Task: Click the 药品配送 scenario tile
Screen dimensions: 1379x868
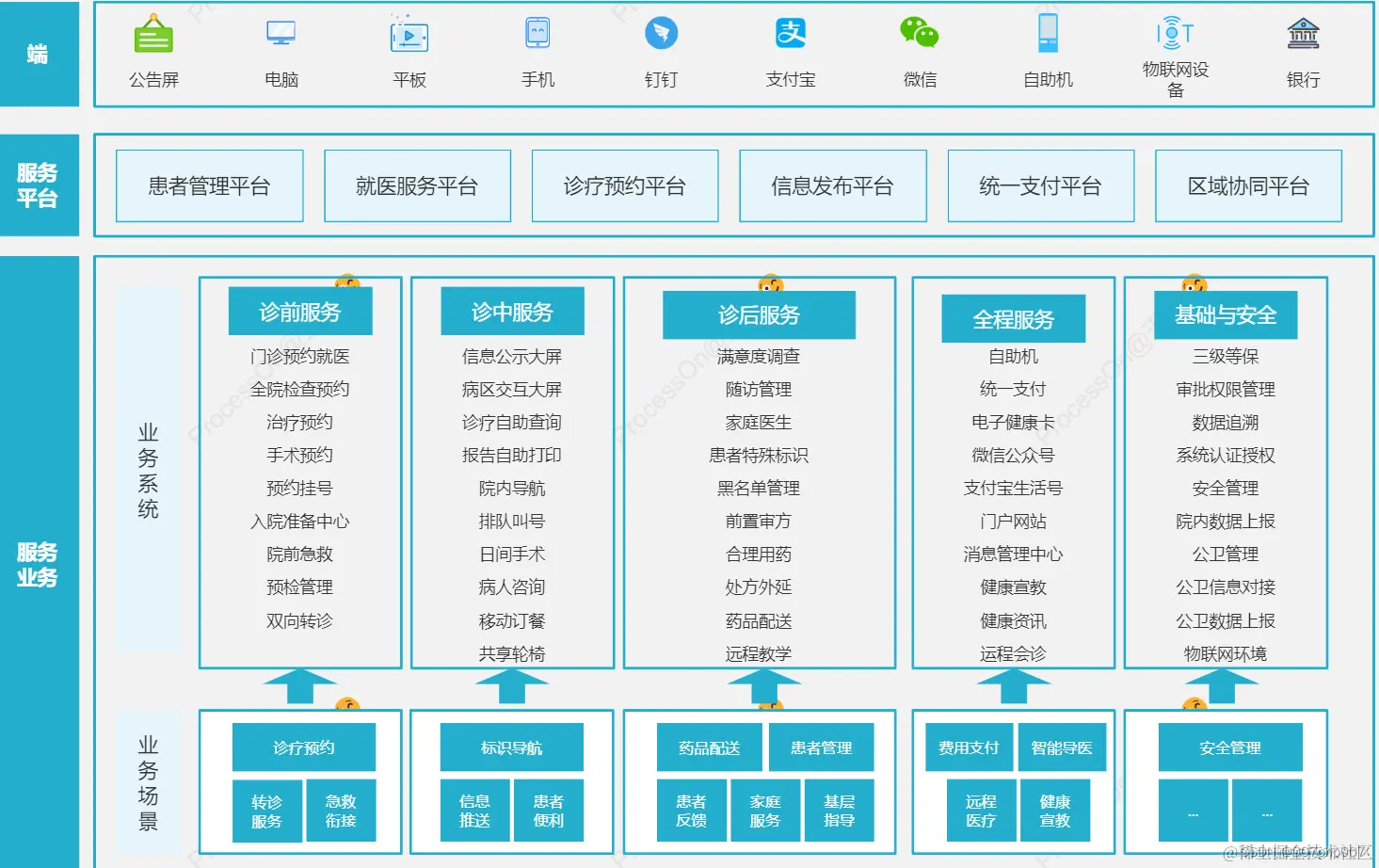Action: pos(708,747)
